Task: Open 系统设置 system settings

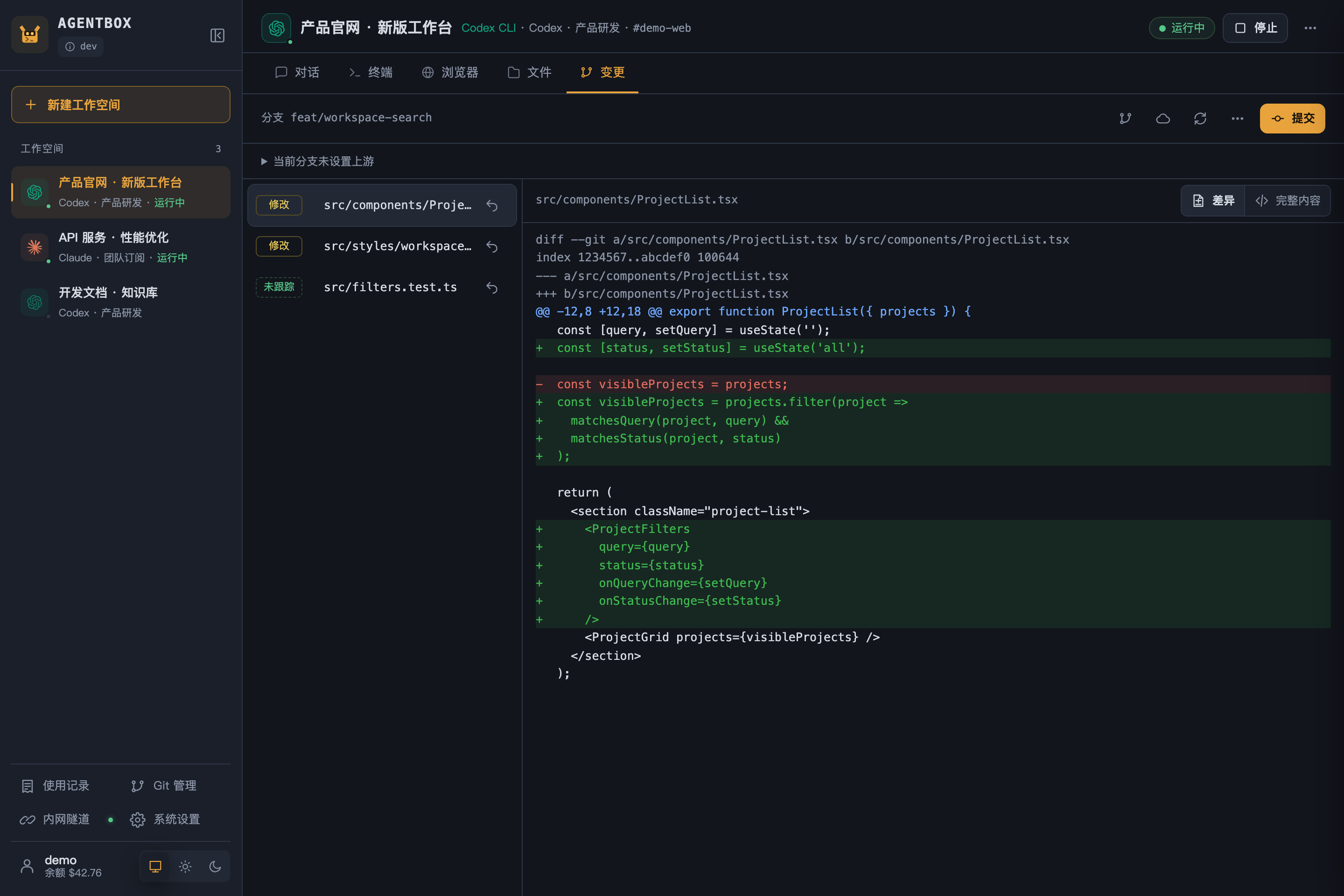Action: [x=165, y=819]
